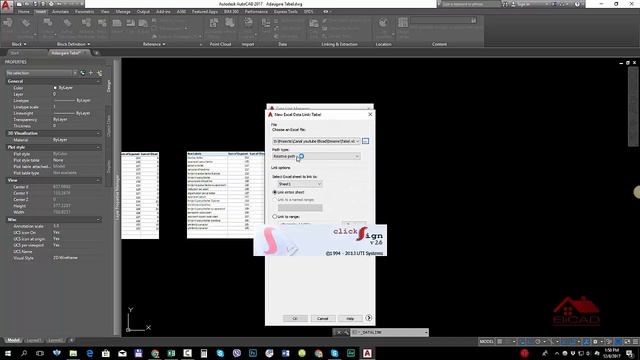Click the taskbar clock showing 1:58 PM
Viewport: 640px width, 360px height.
[611, 353]
